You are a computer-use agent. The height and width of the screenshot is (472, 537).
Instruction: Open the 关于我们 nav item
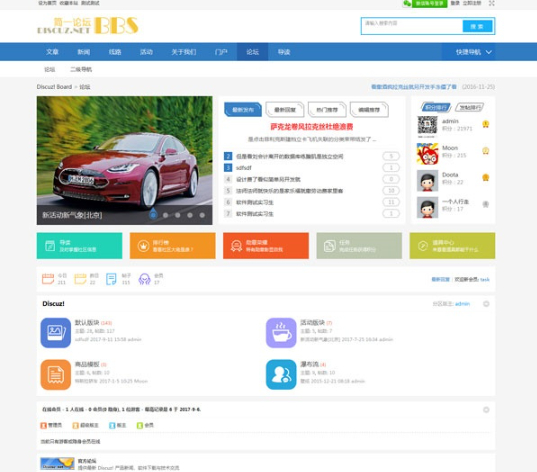click(184, 52)
